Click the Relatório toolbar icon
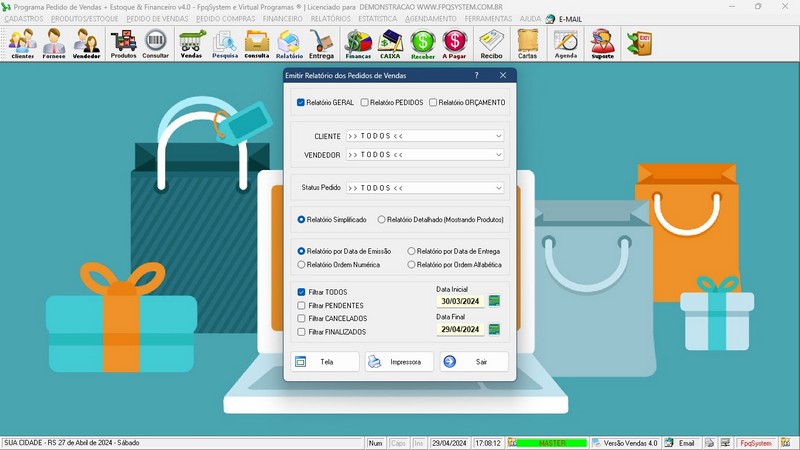This screenshot has height=450, width=800. click(289, 44)
